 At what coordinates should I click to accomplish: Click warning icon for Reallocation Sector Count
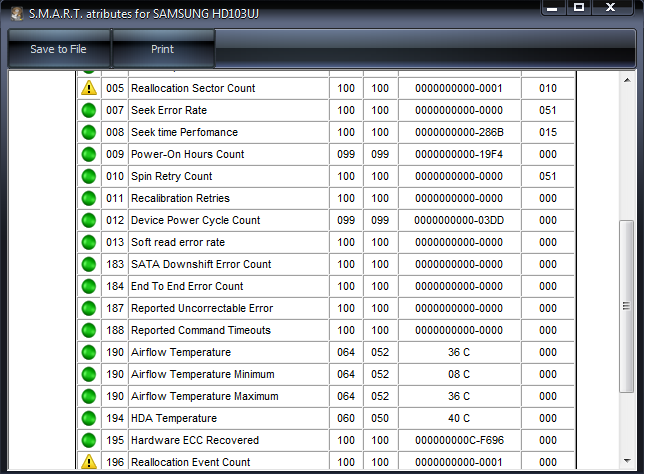(x=89, y=88)
